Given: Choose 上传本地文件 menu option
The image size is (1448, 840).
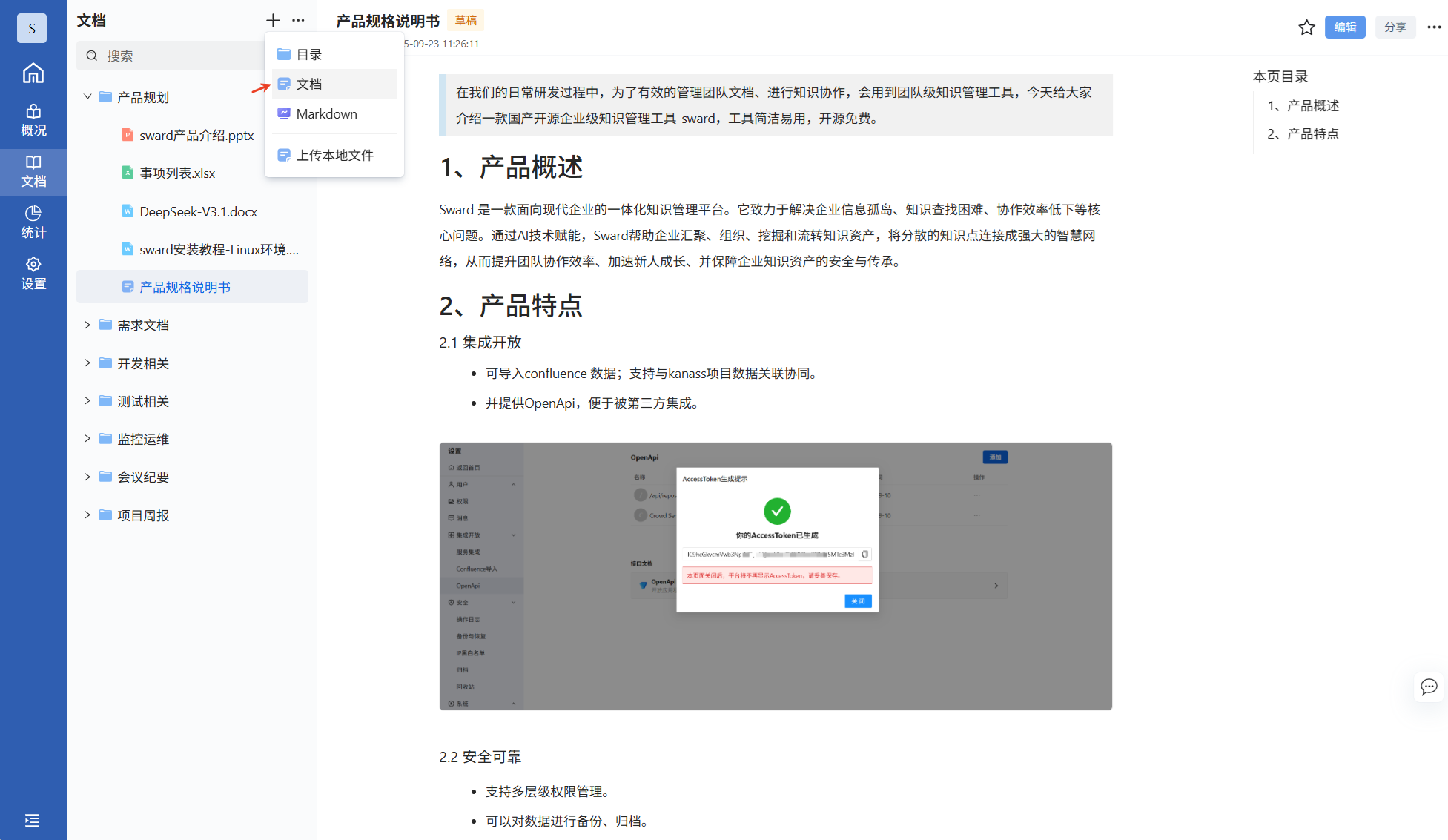Looking at the screenshot, I should point(334,155).
